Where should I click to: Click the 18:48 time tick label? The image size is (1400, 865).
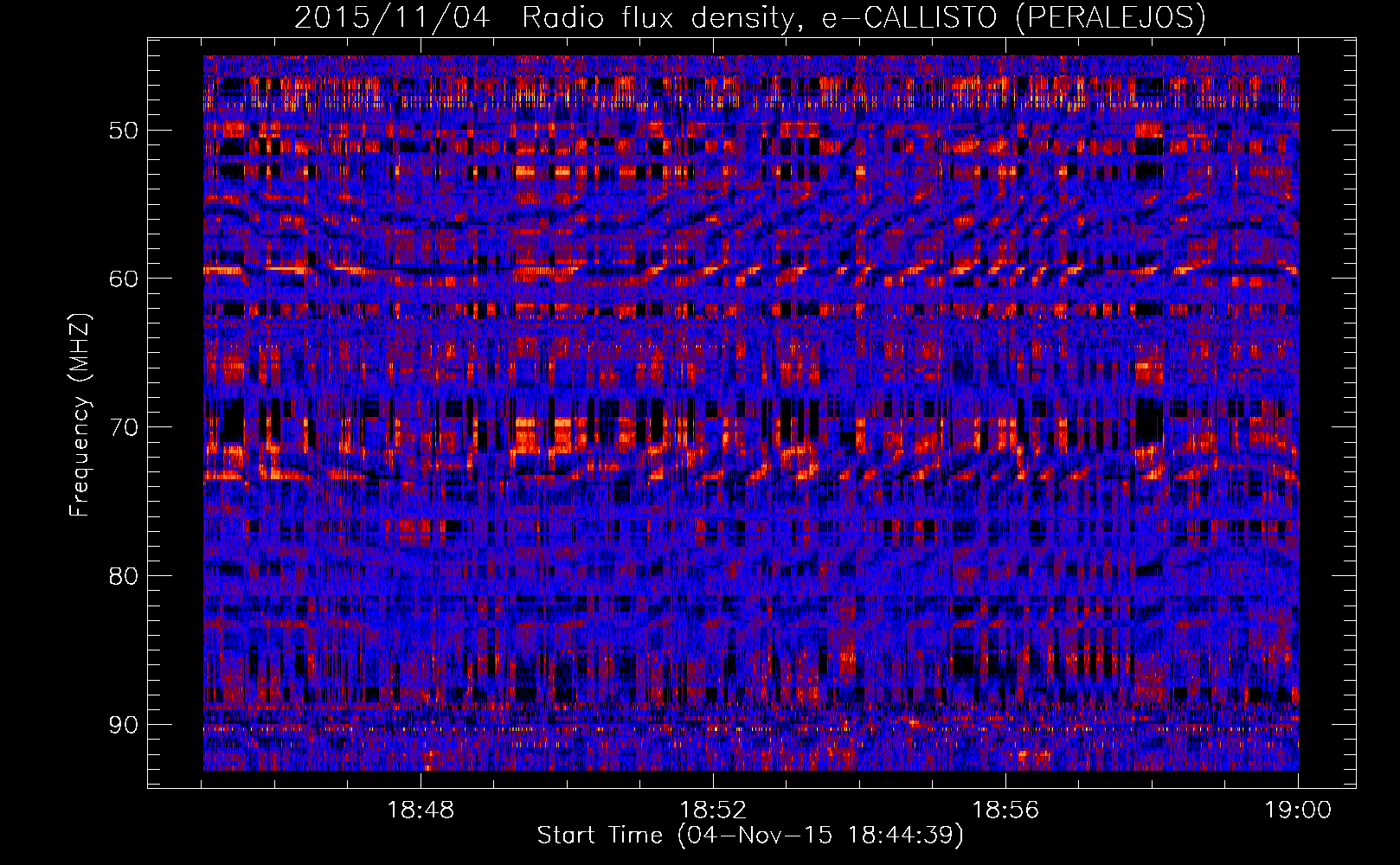point(421,811)
